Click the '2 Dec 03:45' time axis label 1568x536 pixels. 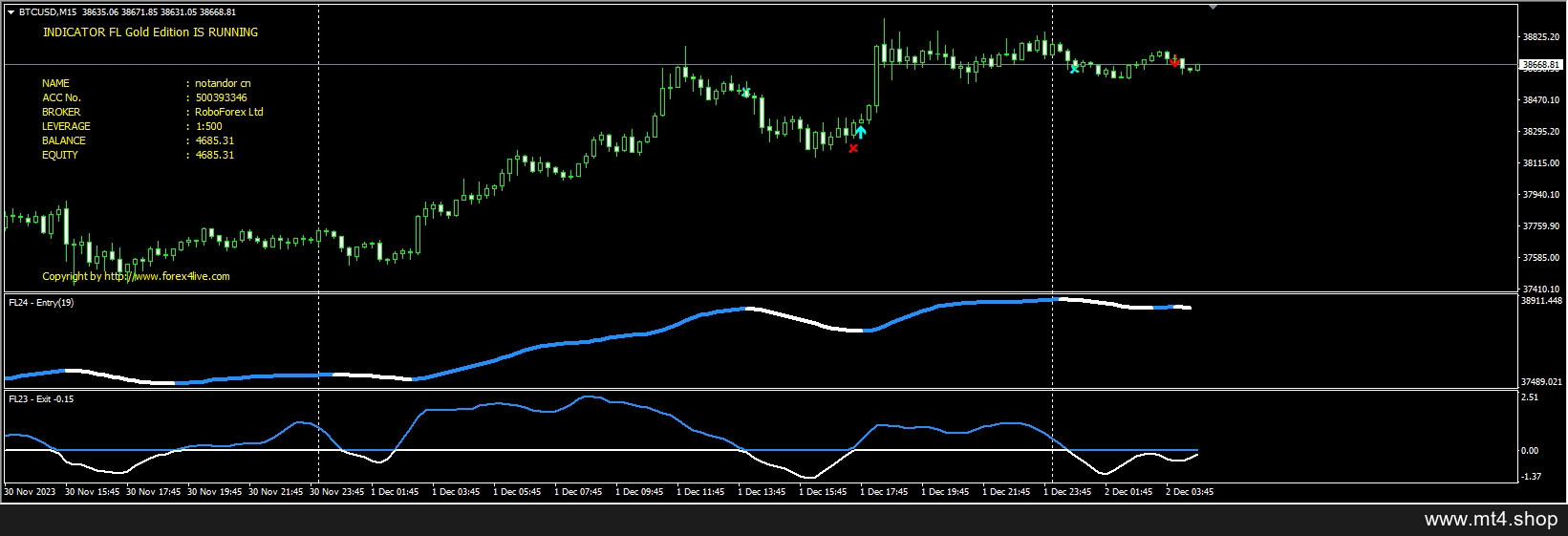[1190, 492]
